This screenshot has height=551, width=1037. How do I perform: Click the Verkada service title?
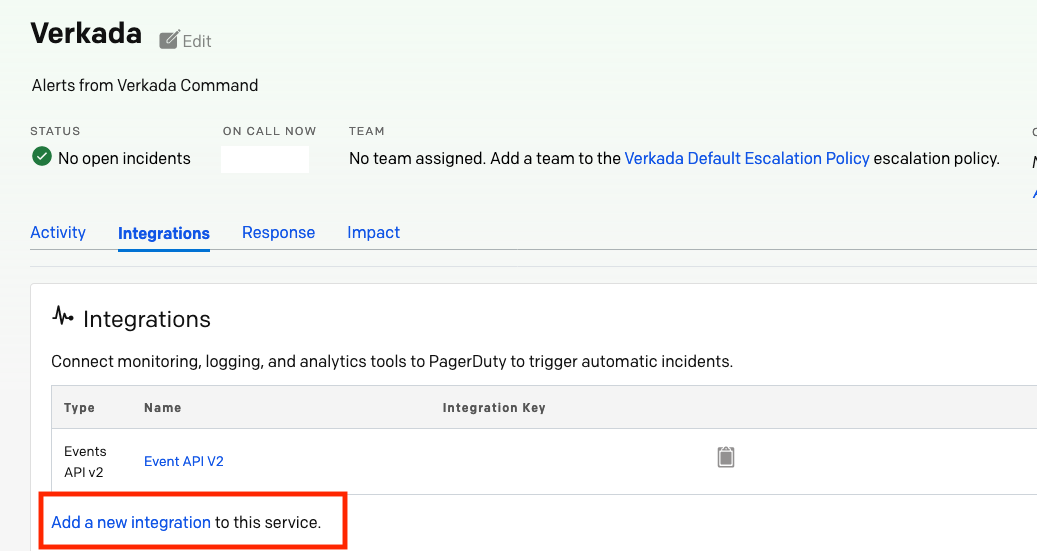[x=86, y=33]
